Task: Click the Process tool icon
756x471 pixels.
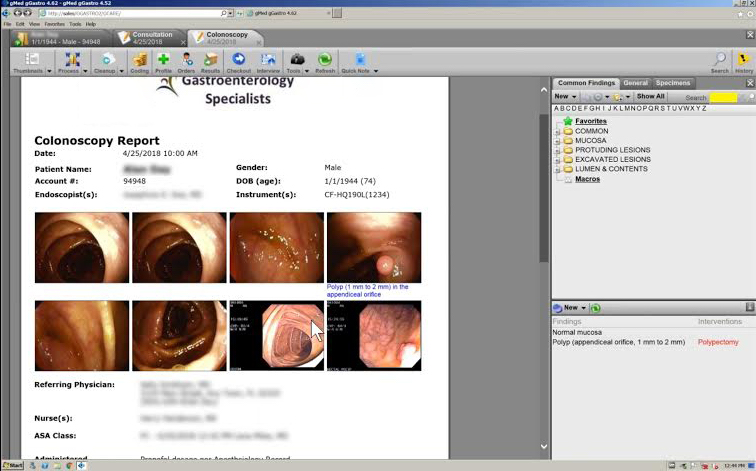Action: (x=72, y=60)
